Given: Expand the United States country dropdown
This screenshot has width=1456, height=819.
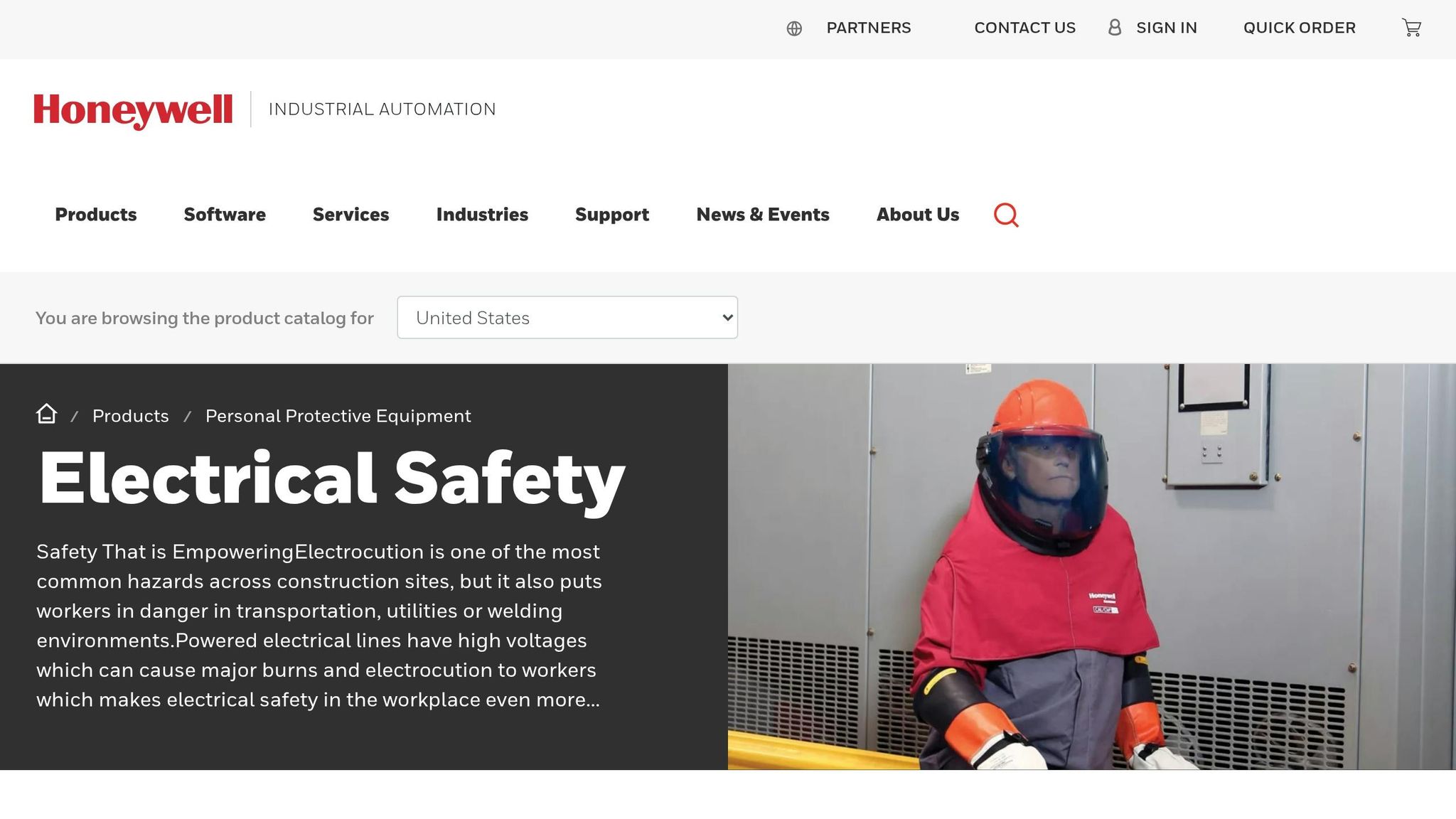Looking at the screenshot, I should click(567, 318).
